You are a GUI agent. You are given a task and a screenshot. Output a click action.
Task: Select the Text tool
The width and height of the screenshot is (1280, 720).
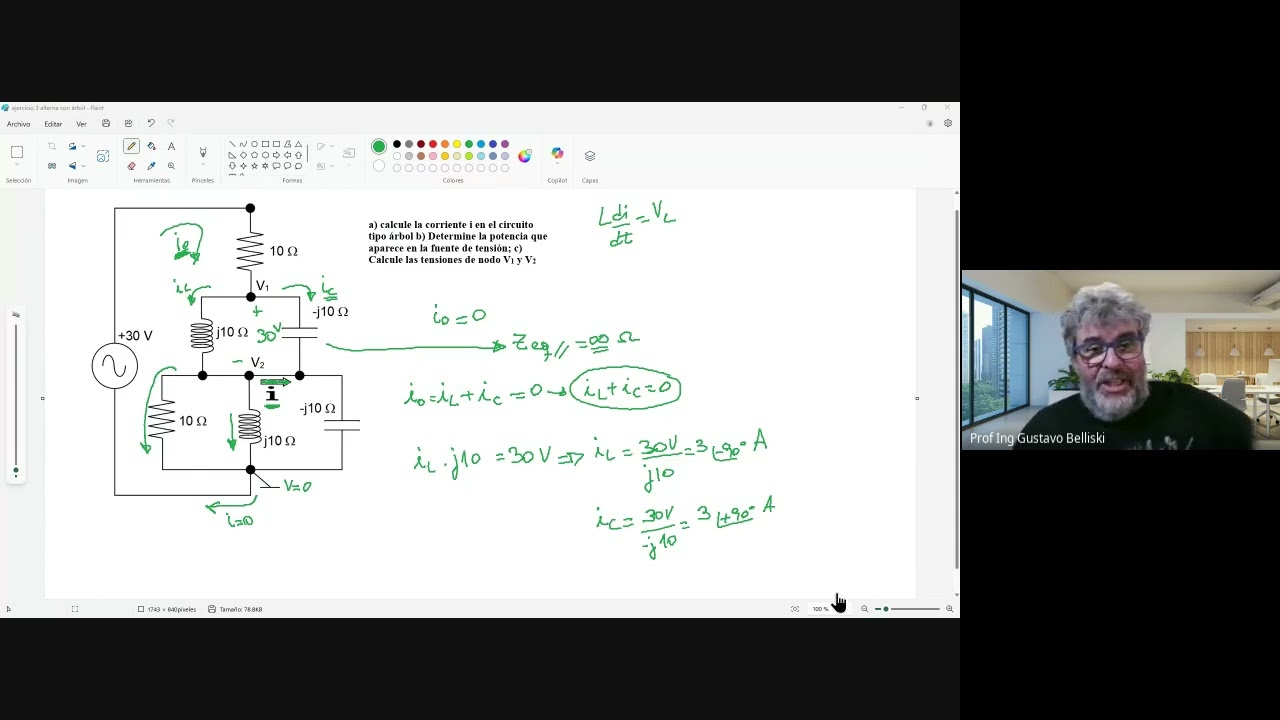click(171, 146)
